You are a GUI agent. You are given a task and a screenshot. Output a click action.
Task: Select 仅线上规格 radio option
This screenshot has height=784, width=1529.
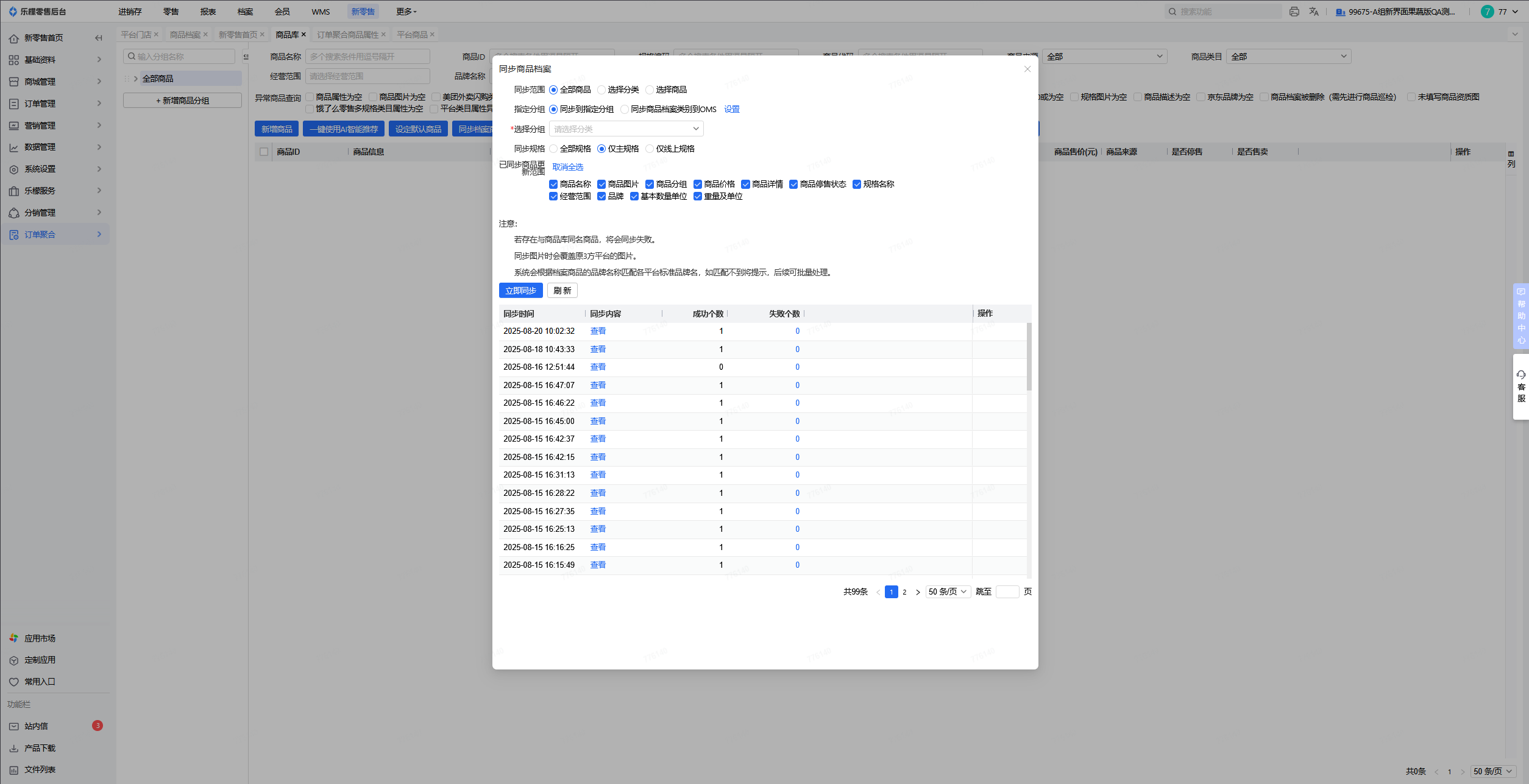pyautogui.click(x=650, y=149)
